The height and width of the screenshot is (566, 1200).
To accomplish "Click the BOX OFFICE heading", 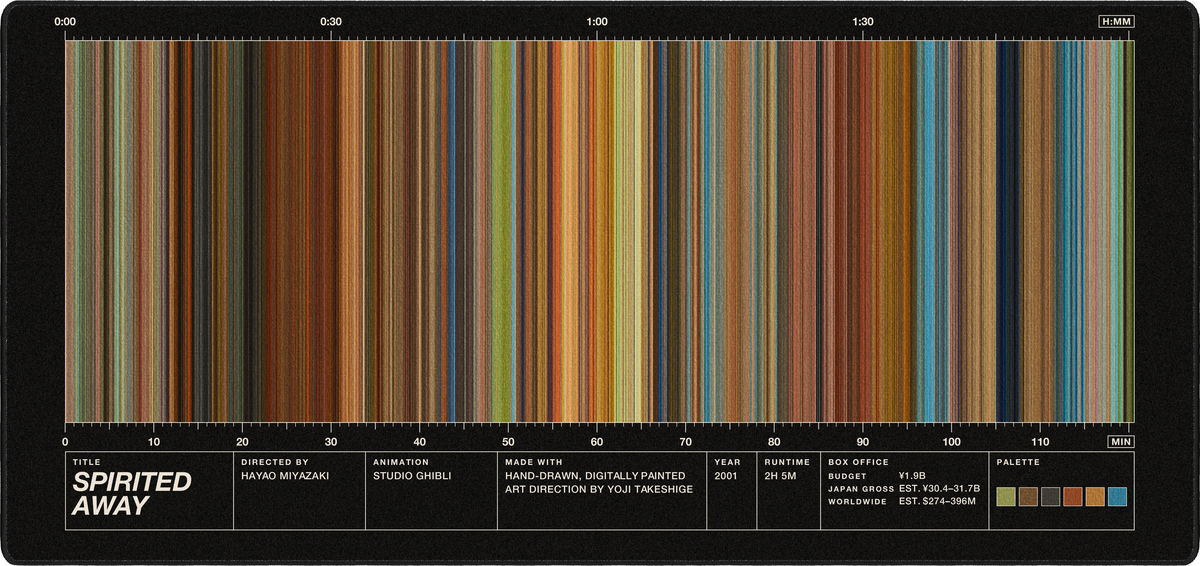I will pos(858,462).
